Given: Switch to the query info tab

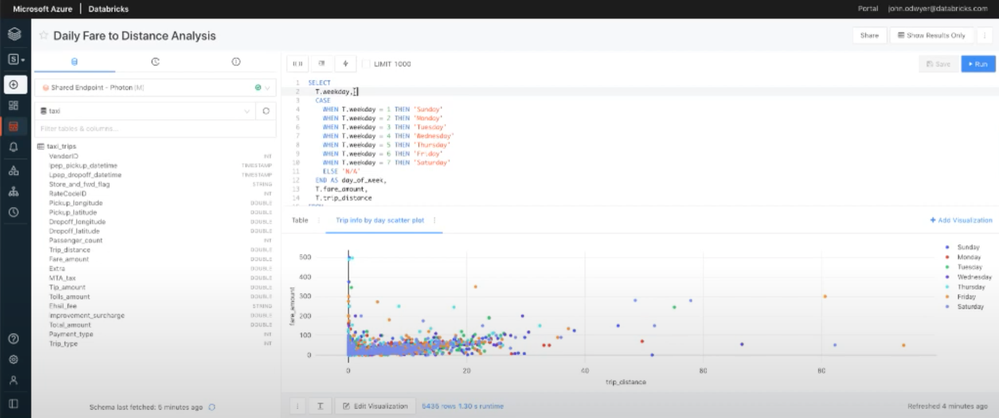Looking at the screenshot, I should (x=236, y=62).
